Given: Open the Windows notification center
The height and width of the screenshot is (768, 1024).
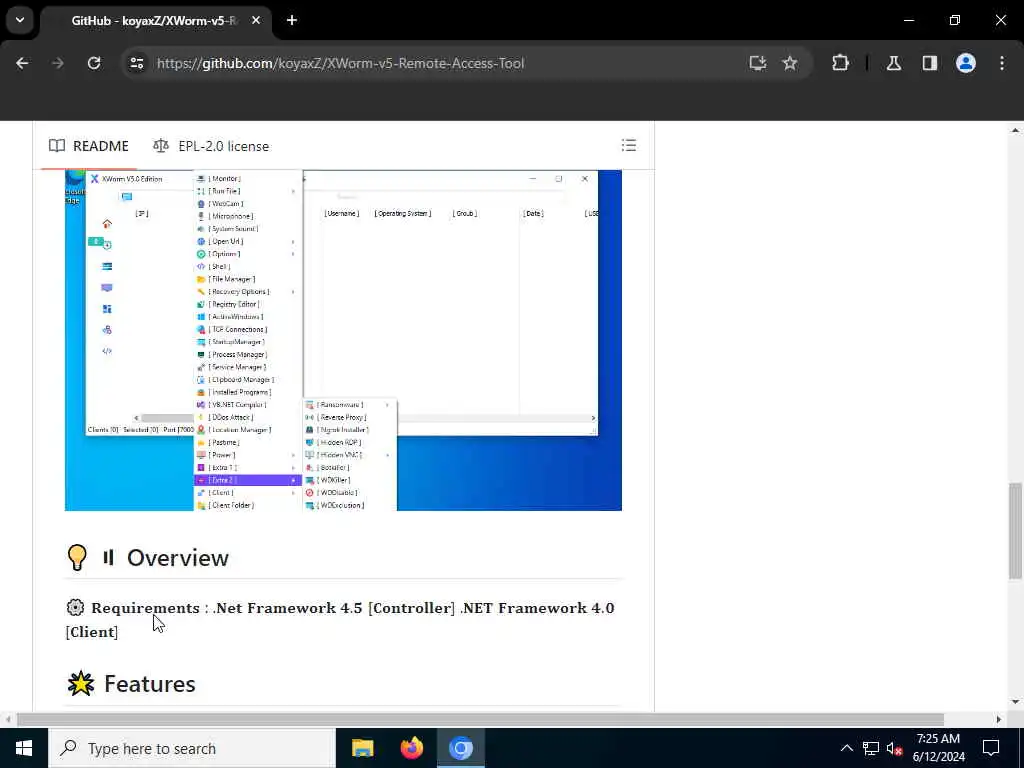Looking at the screenshot, I should (x=991, y=748).
